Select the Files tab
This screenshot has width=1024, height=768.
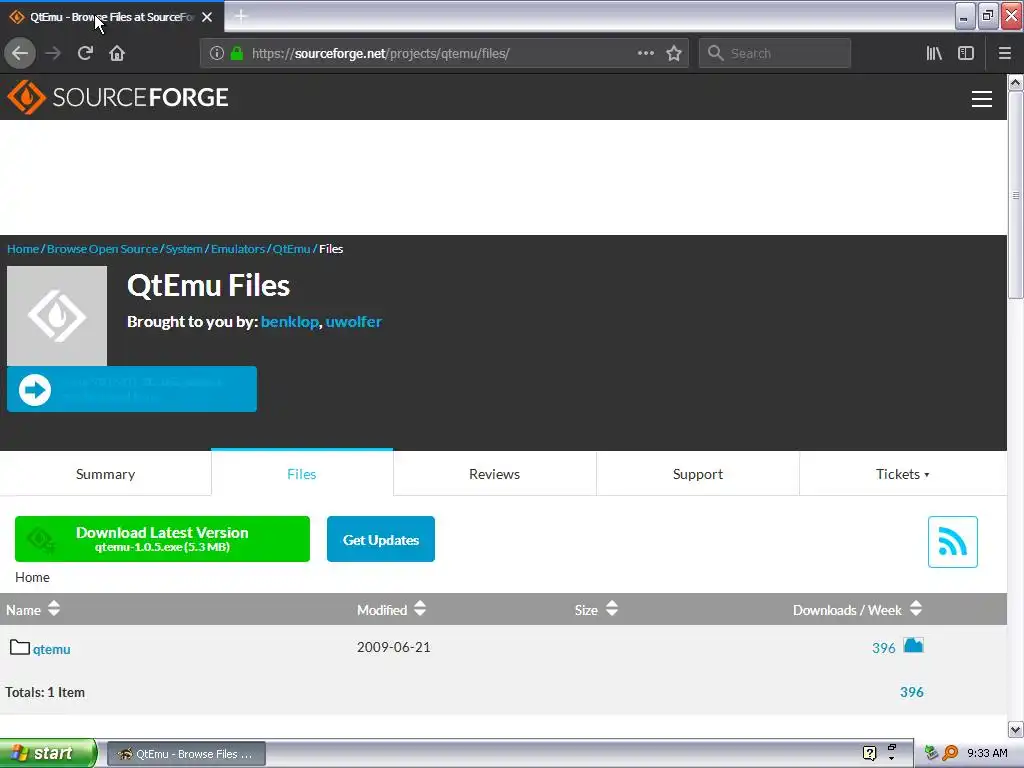302,474
